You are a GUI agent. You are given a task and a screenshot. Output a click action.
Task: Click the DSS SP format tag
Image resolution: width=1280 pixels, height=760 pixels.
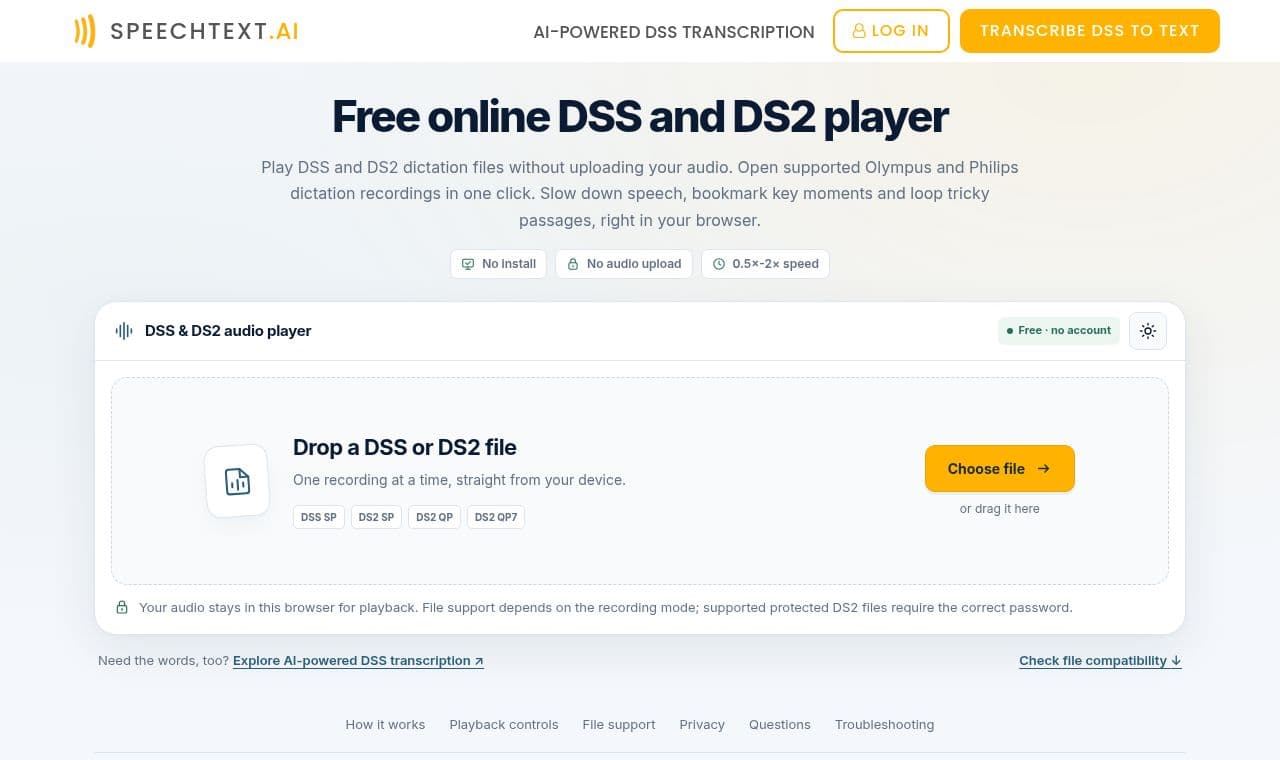(x=319, y=517)
